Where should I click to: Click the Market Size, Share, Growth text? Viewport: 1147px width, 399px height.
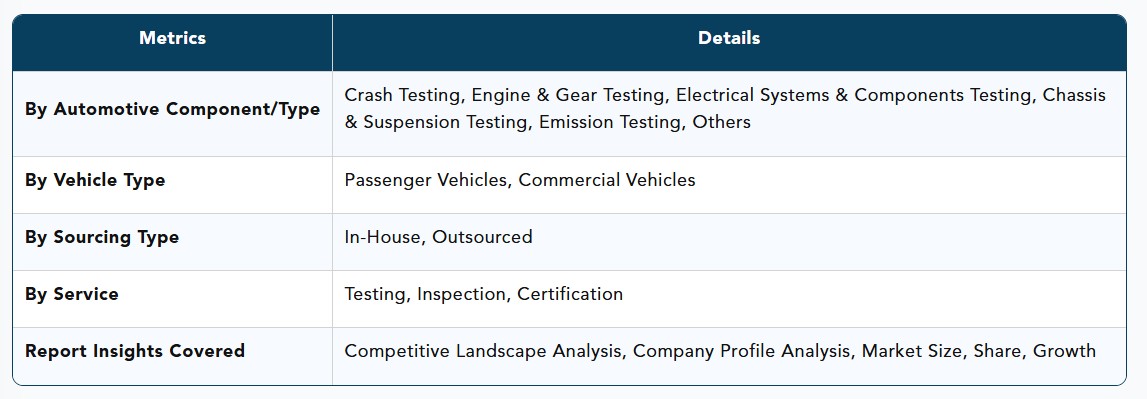tap(979, 351)
